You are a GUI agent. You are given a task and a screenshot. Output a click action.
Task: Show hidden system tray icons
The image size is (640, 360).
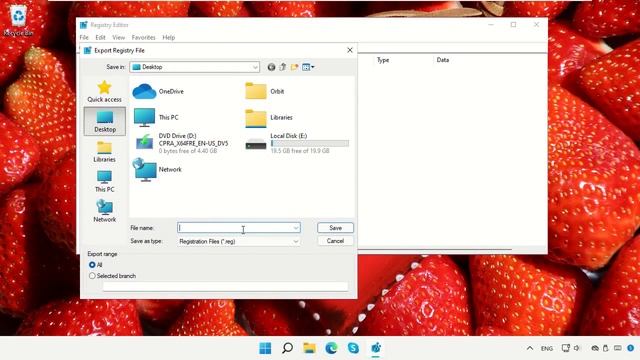pyautogui.click(x=530, y=348)
